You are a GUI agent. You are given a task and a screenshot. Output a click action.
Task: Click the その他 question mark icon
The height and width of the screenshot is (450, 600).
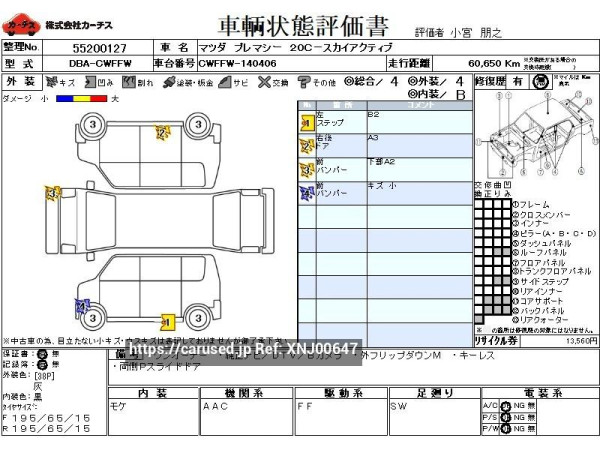[x=304, y=82]
